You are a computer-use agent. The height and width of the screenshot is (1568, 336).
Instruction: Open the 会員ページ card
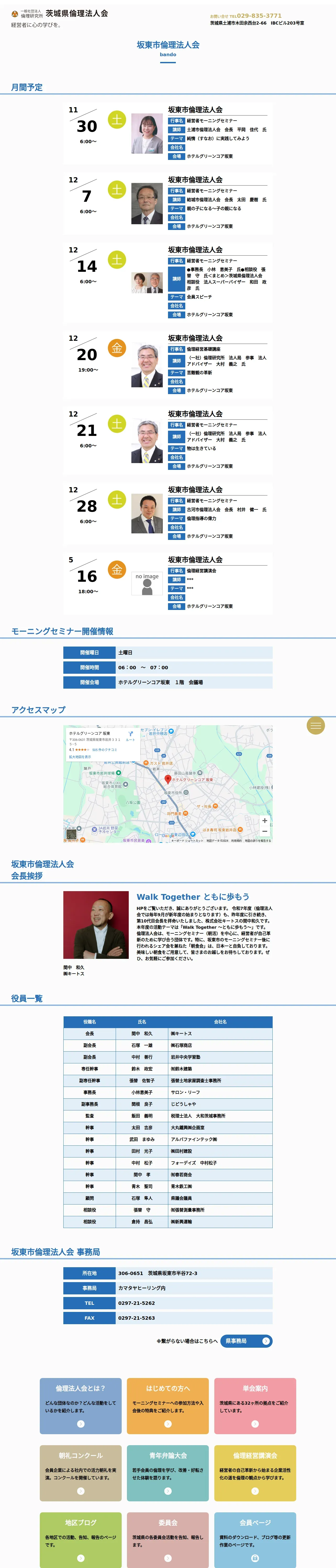(255, 1540)
